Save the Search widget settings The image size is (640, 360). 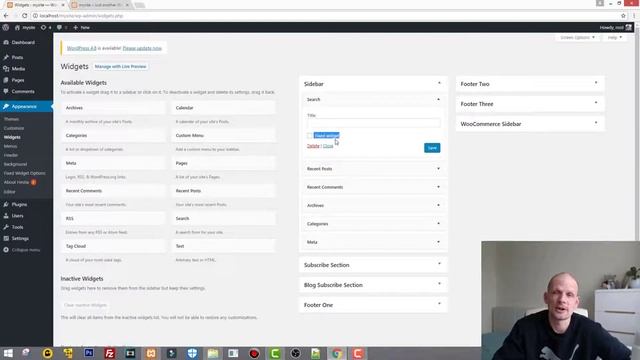pyautogui.click(x=432, y=148)
